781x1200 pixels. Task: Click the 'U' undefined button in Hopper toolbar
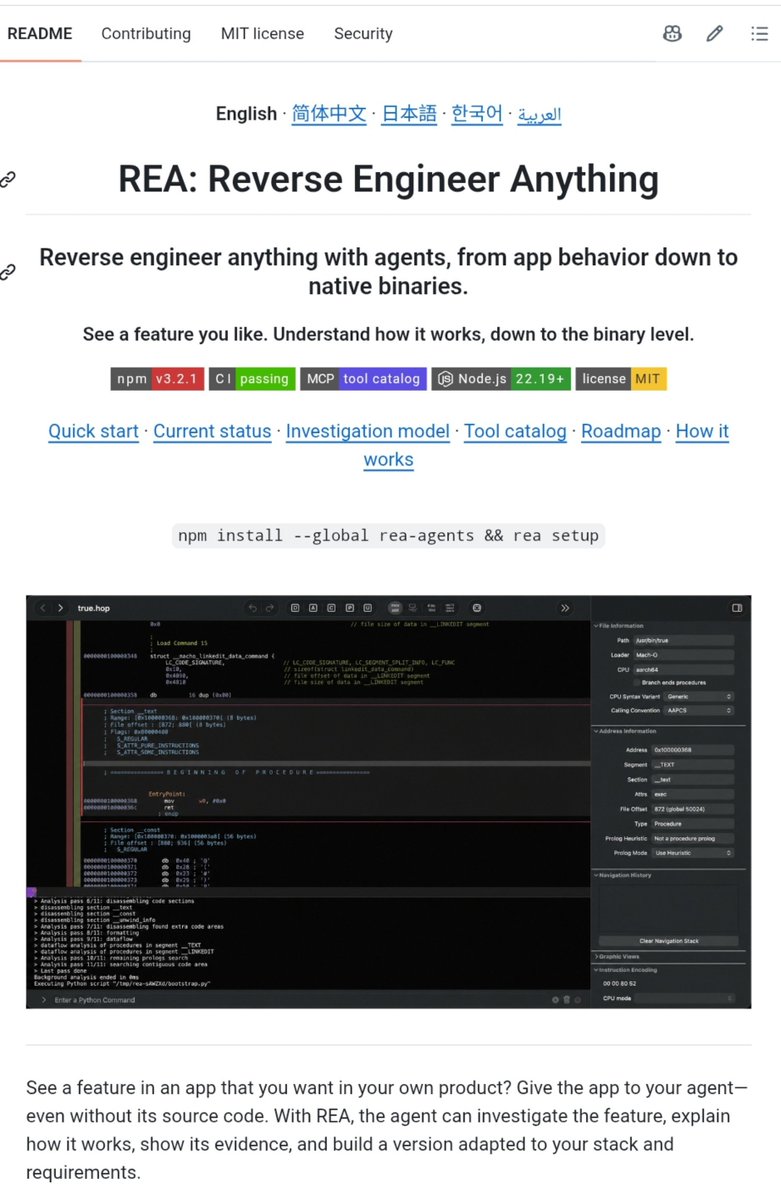[368, 608]
